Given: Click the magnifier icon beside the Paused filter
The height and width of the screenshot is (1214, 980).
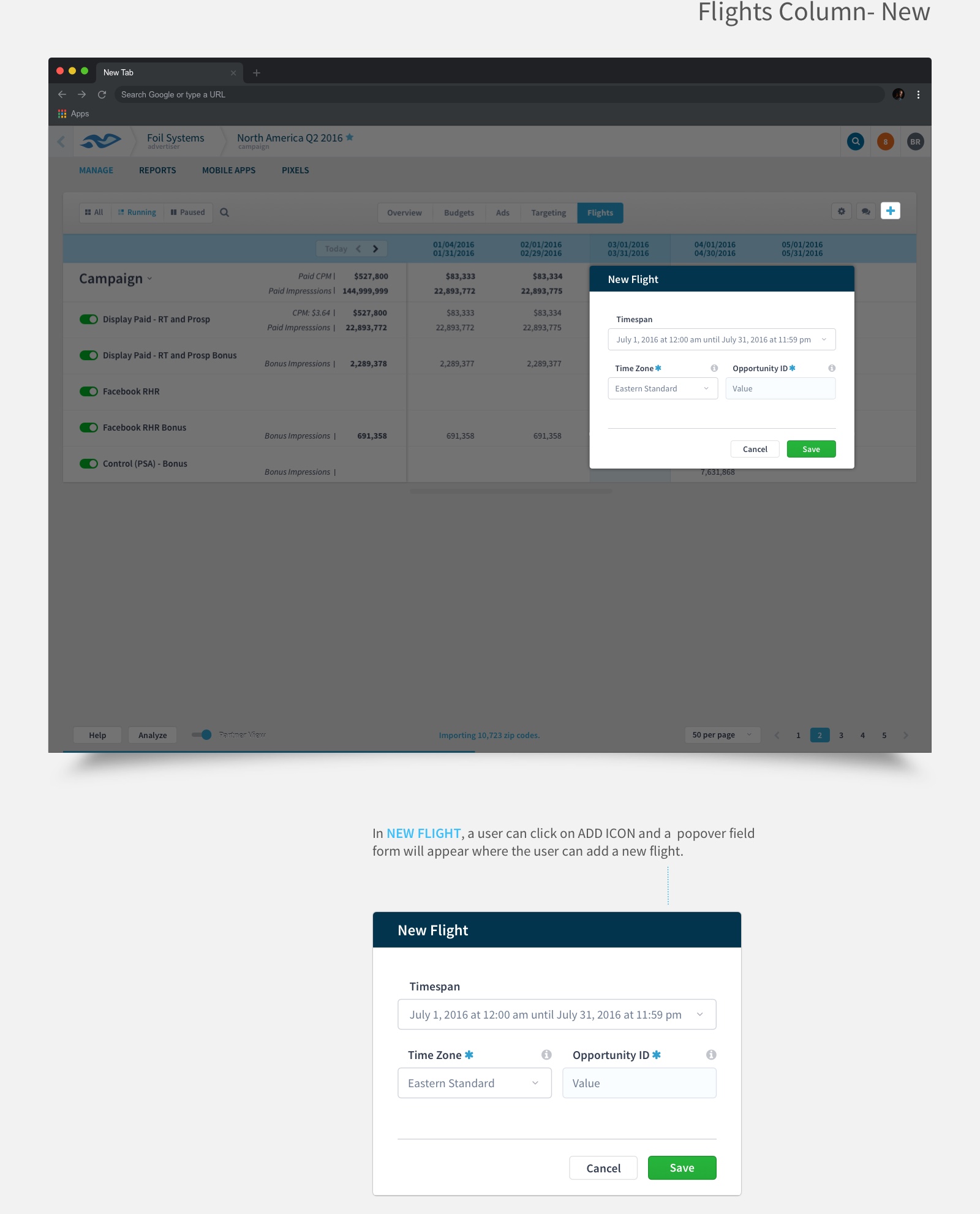Looking at the screenshot, I should (x=224, y=213).
